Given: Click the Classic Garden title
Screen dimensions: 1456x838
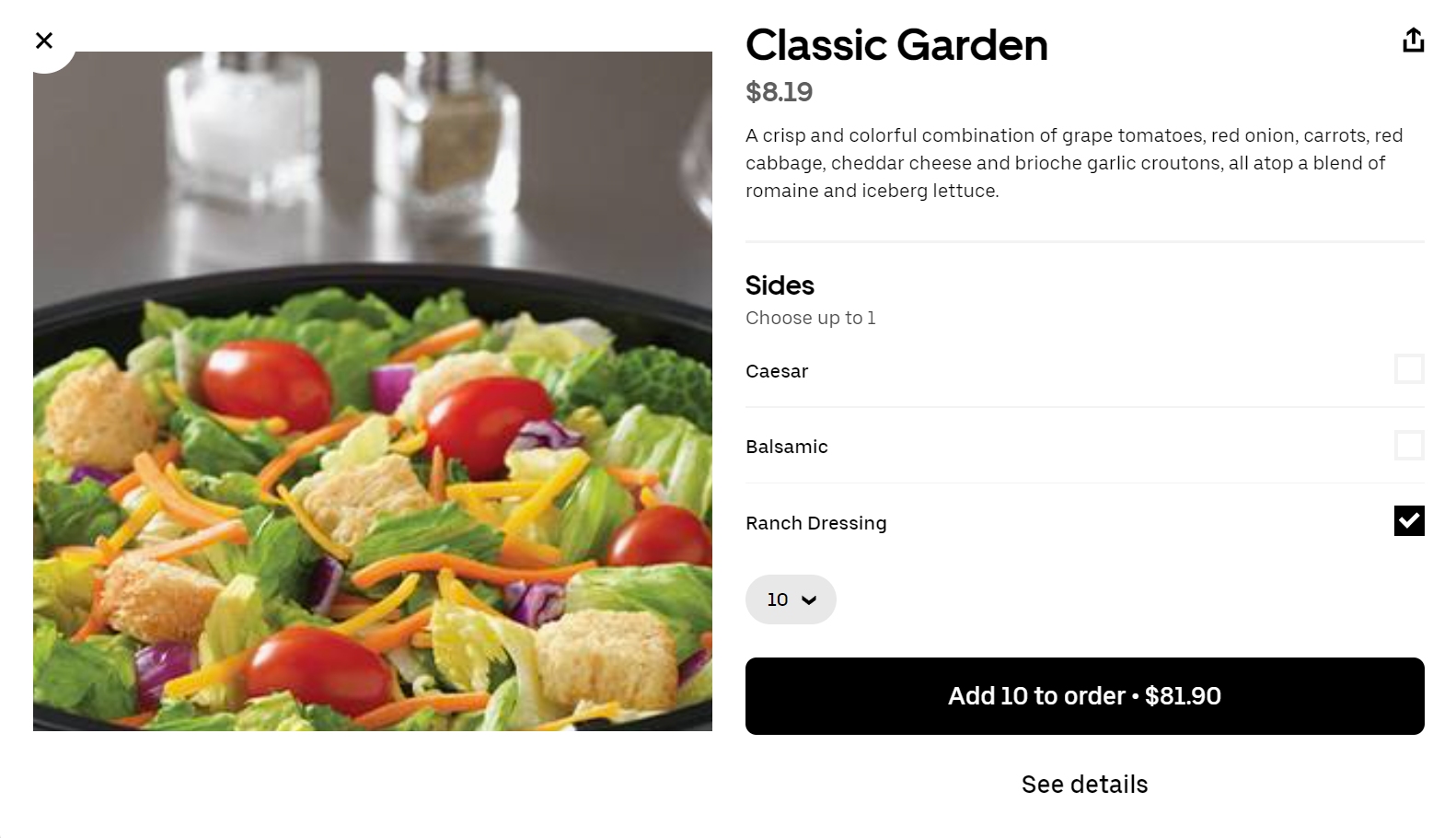Looking at the screenshot, I should coord(896,45).
